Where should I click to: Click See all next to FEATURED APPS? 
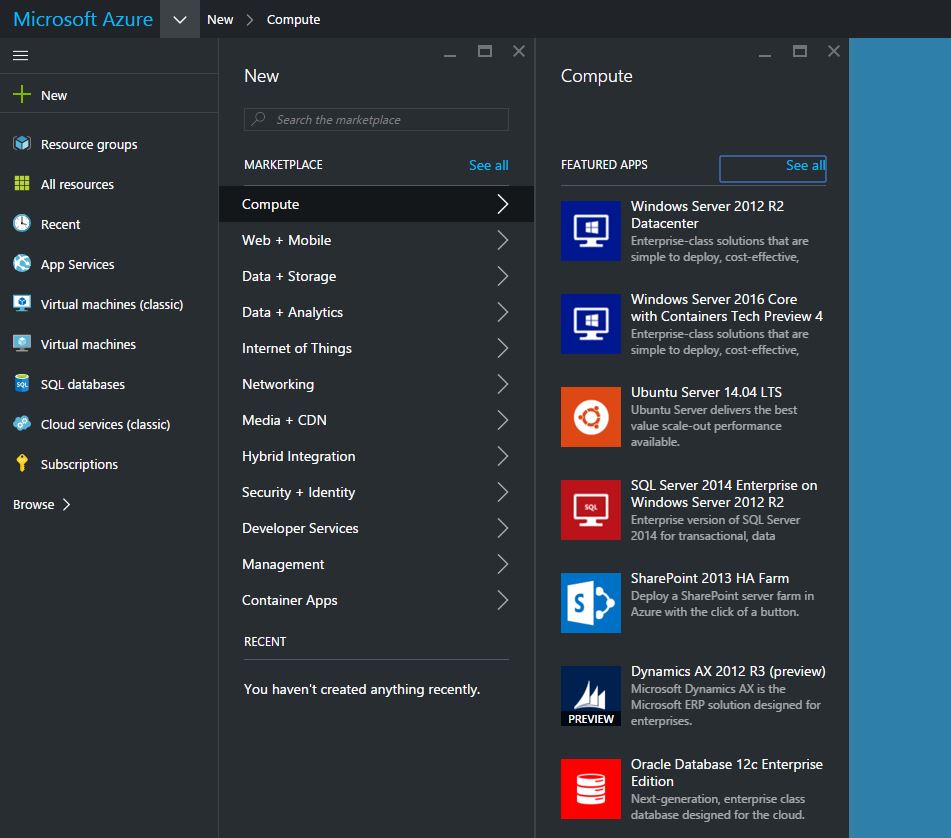805,165
